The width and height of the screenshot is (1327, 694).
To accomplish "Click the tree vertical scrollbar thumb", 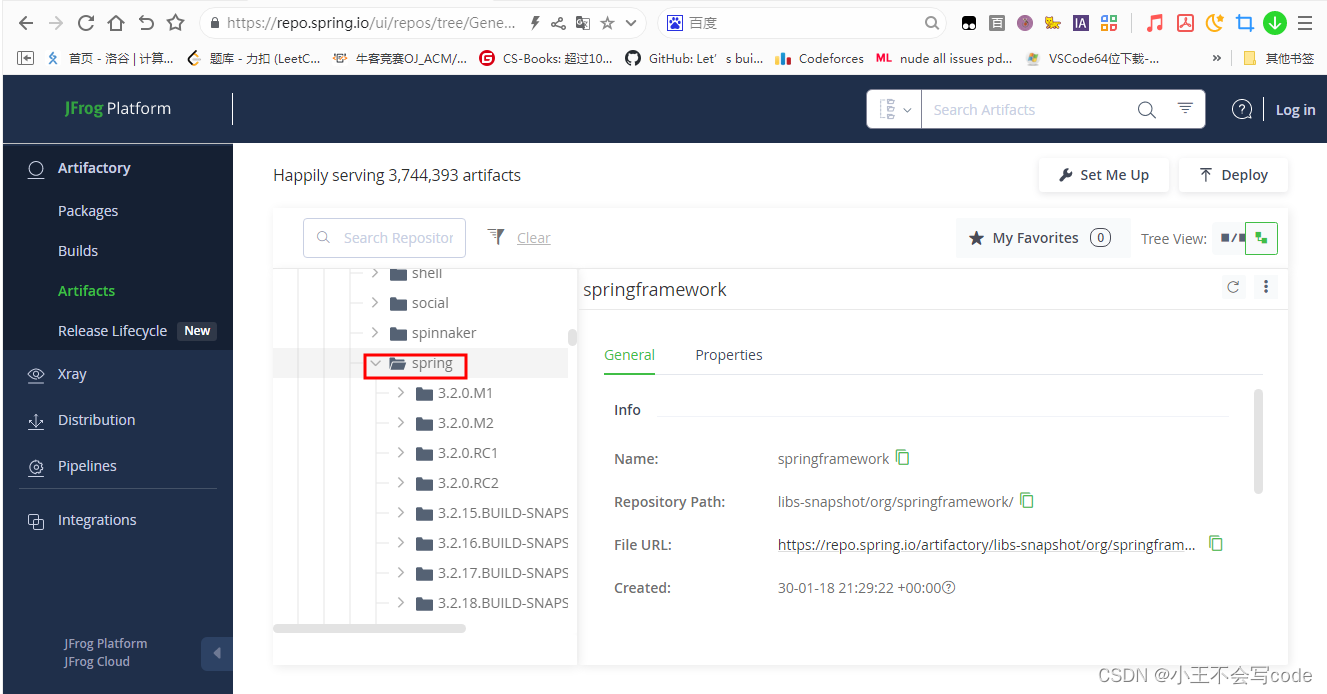I will pos(572,337).
